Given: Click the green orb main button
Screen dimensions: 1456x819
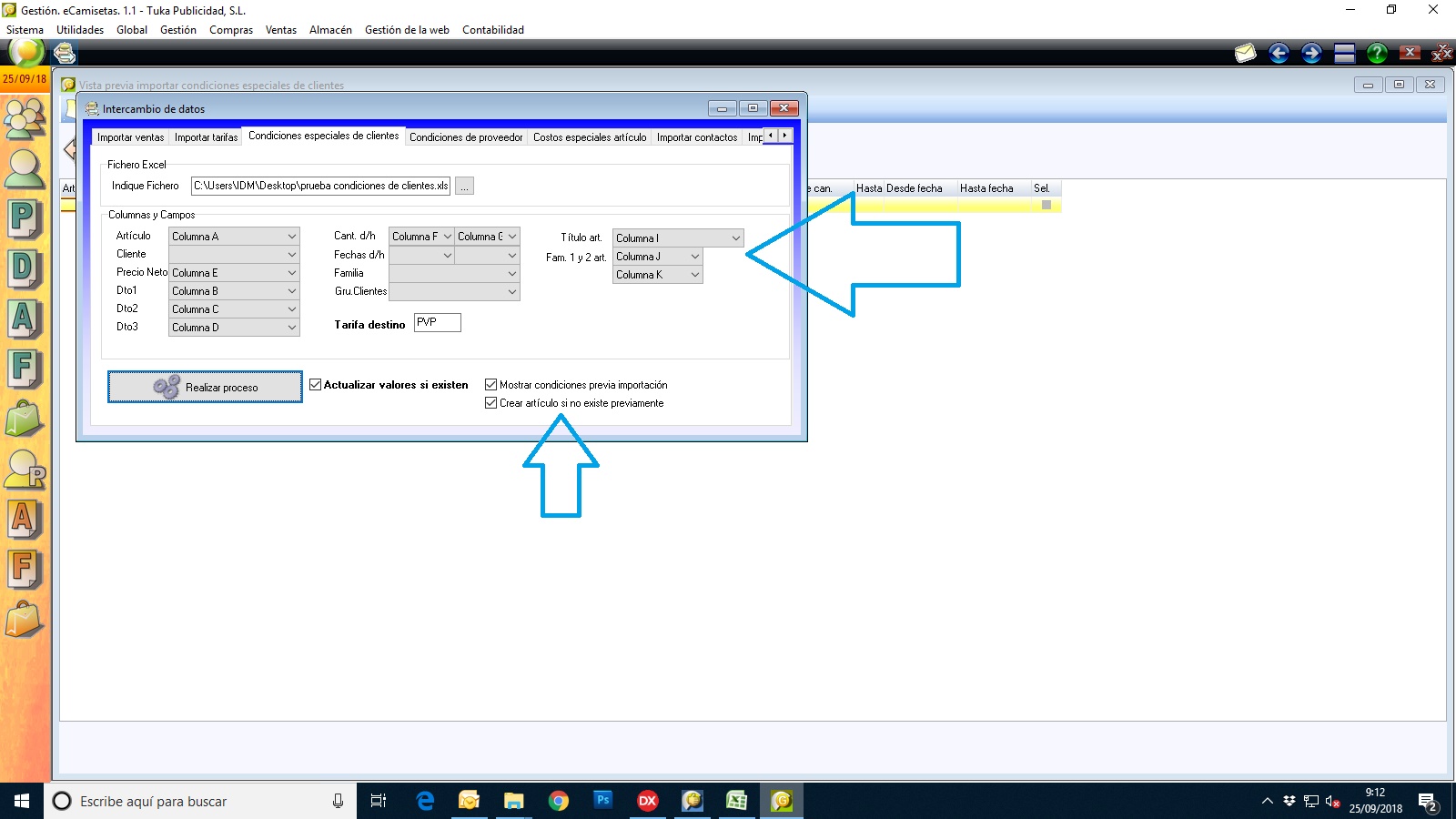Looking at the screenshot, I should [x=26, y=53].
